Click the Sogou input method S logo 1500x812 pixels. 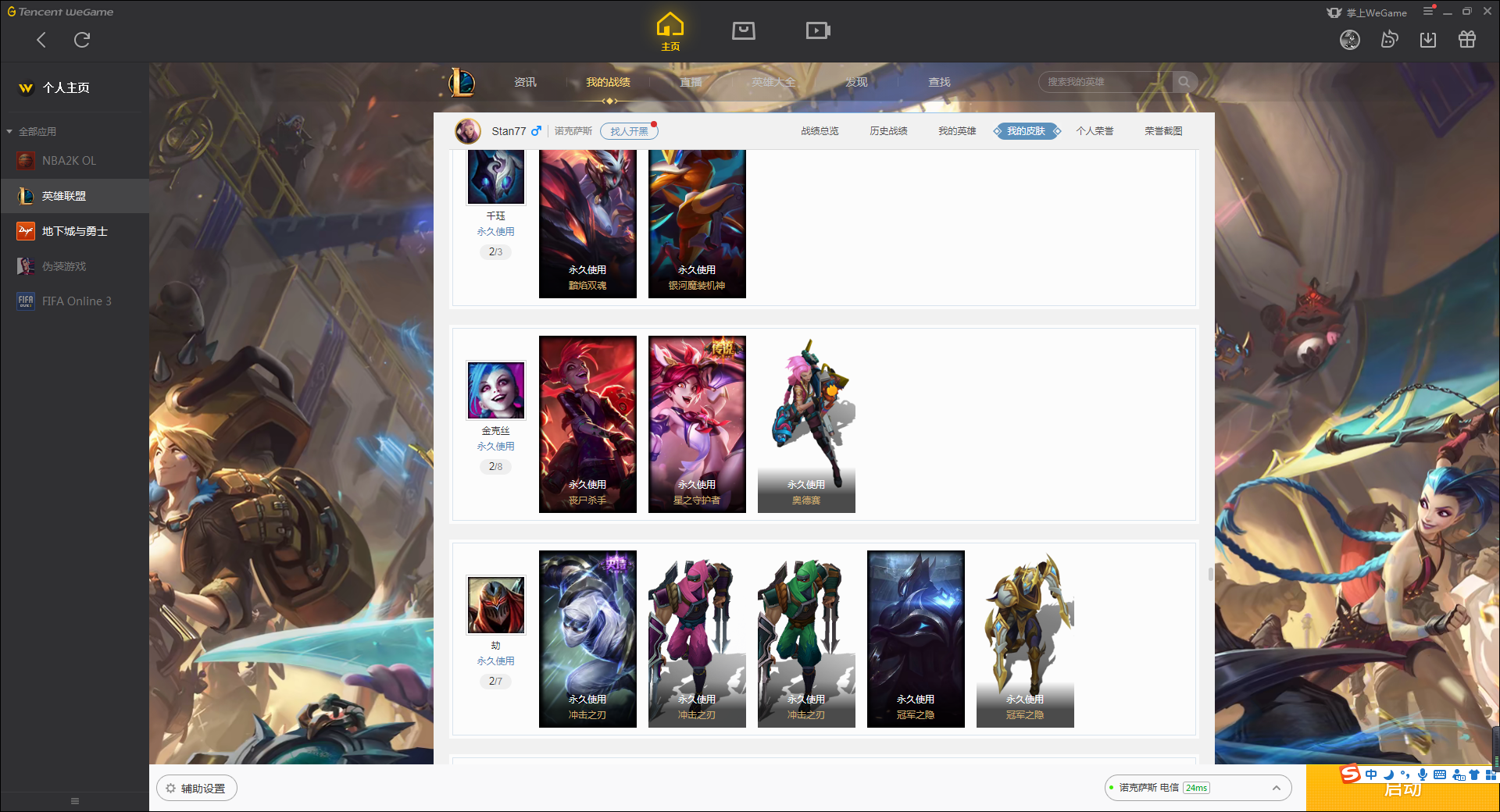pos(1351,774)
